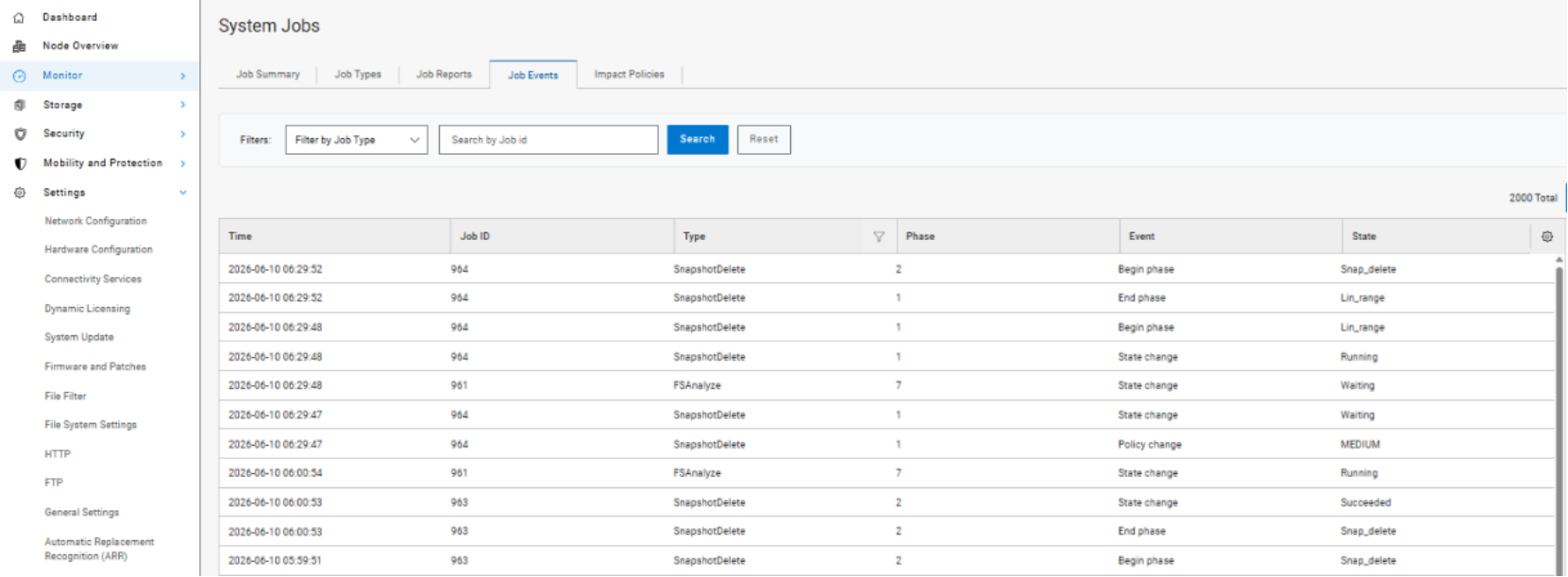This screenshot has height=577, width=1568.
Task: Open Network Configuration settings
Action: point(95,221)
